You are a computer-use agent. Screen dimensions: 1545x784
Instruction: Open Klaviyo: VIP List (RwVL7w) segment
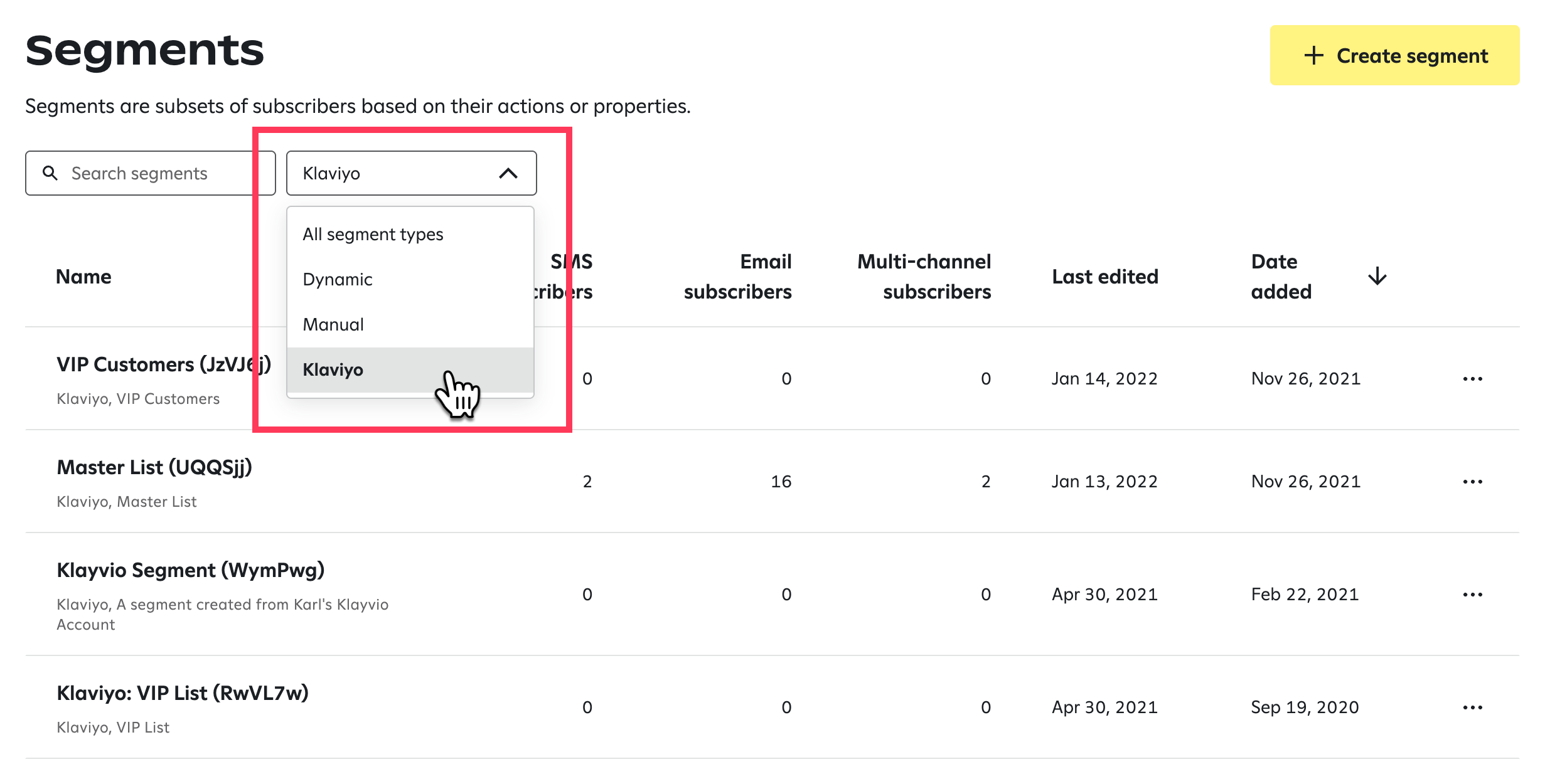(183, 693)
